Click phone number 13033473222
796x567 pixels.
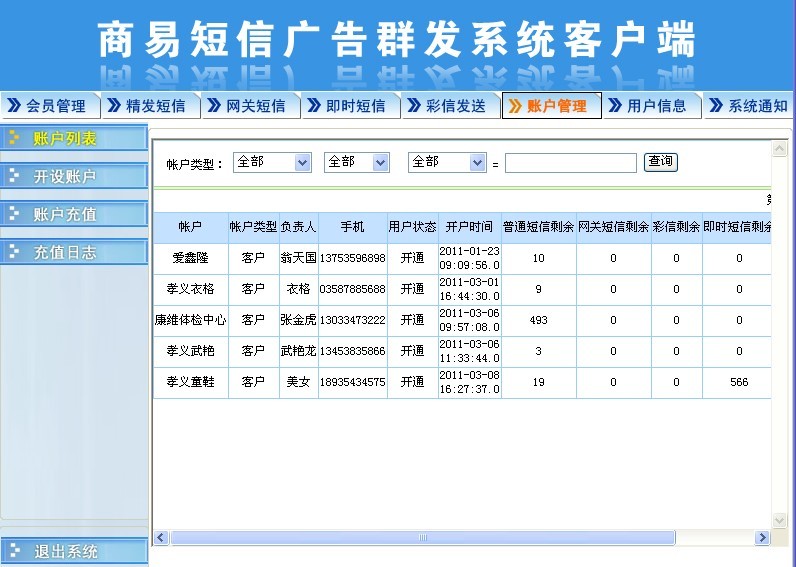point(352,320)
